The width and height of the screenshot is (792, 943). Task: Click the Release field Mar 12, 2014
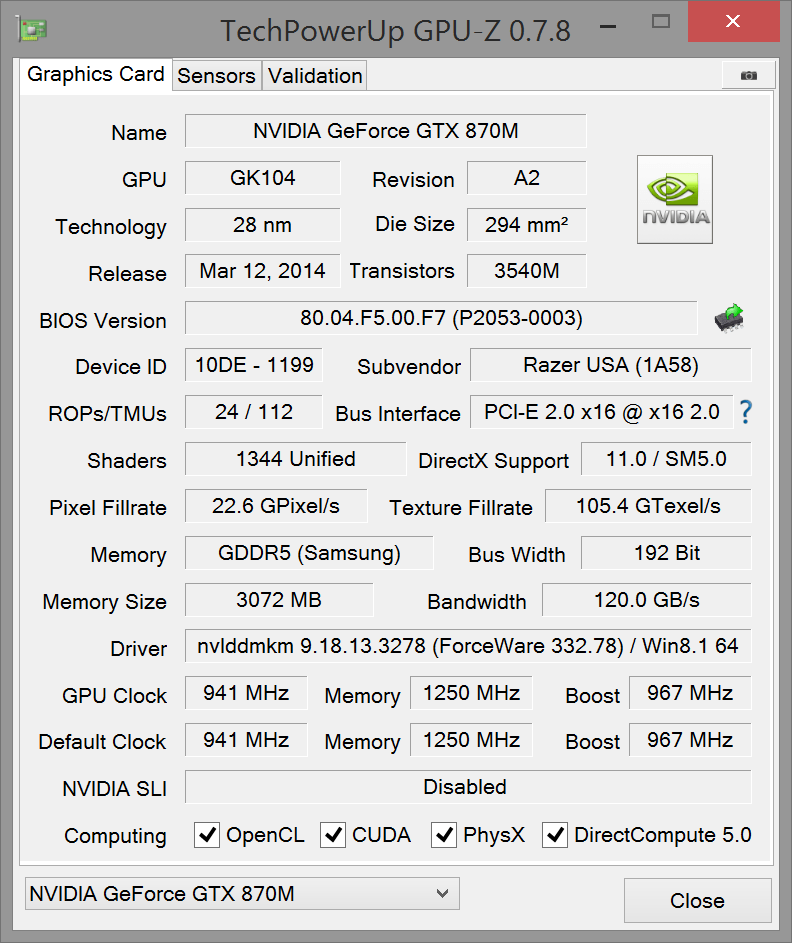[263, 271]
